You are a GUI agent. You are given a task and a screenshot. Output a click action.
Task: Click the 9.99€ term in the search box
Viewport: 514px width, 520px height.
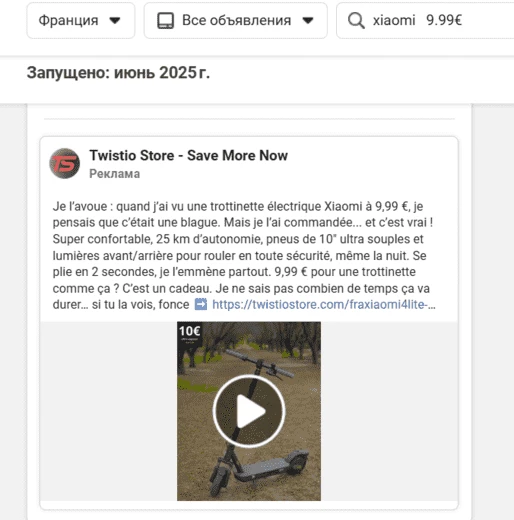444,20
